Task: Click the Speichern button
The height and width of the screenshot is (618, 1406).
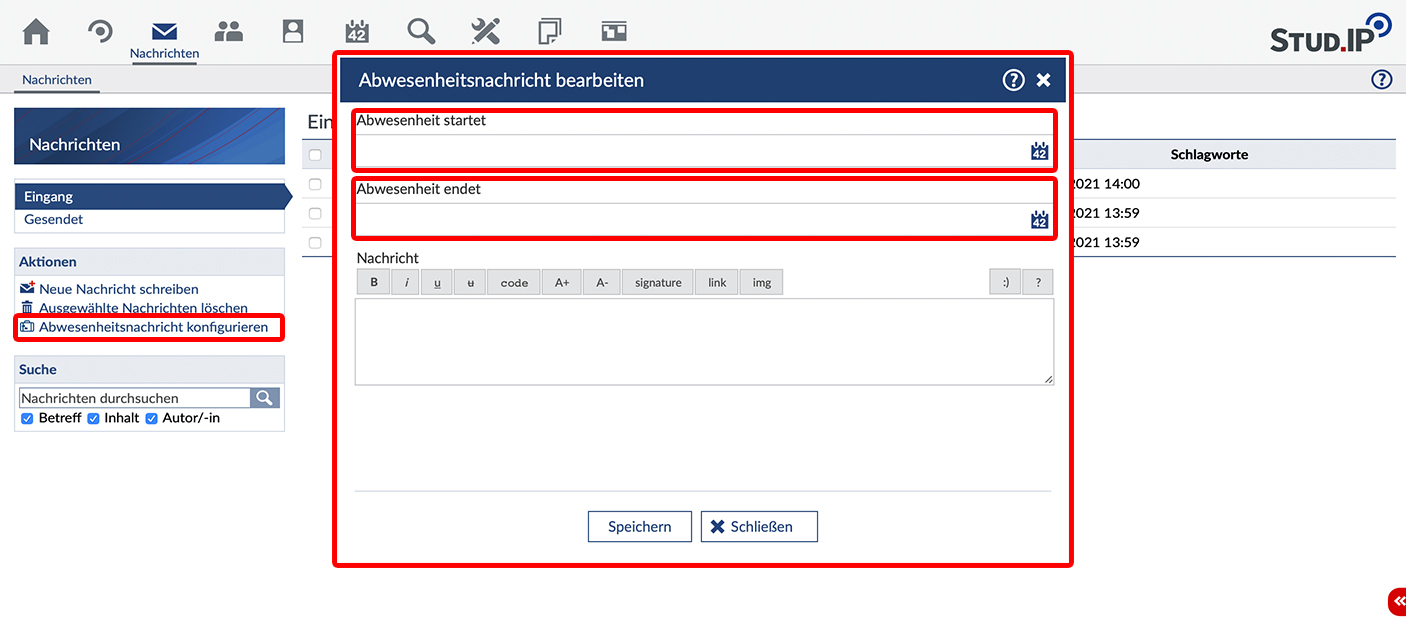Action: pyautogui.click(x=639, y=527)
